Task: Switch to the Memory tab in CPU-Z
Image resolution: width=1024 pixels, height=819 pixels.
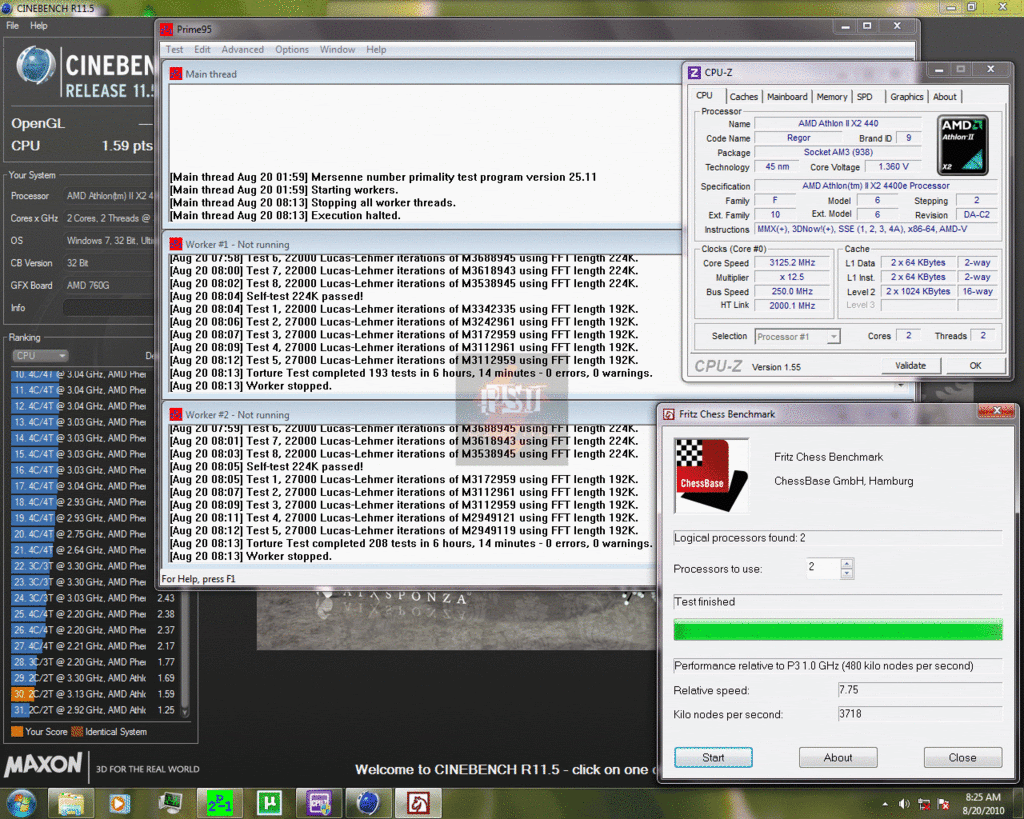Action: pos(832,97)
